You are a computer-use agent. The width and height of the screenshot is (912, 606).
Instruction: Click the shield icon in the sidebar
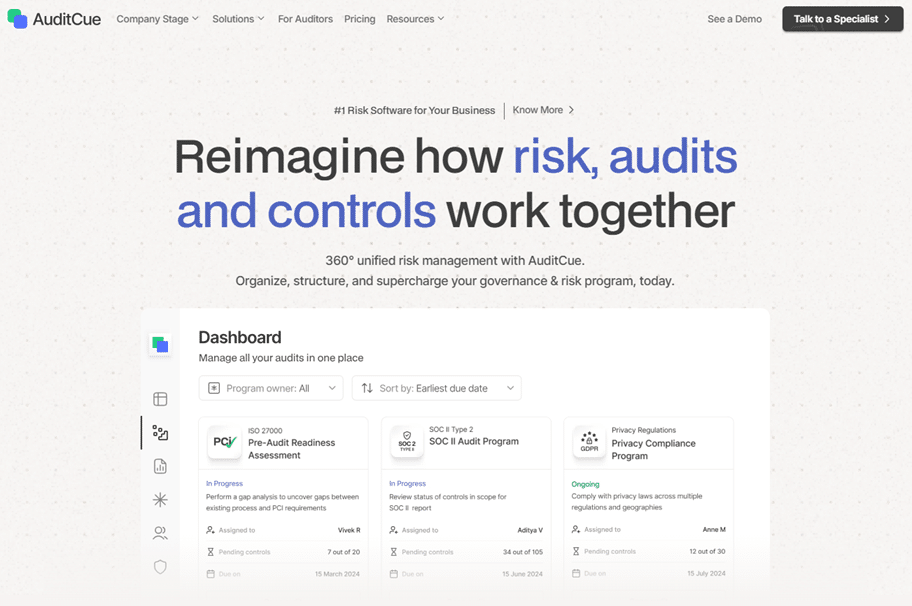(x=160, y=566)
